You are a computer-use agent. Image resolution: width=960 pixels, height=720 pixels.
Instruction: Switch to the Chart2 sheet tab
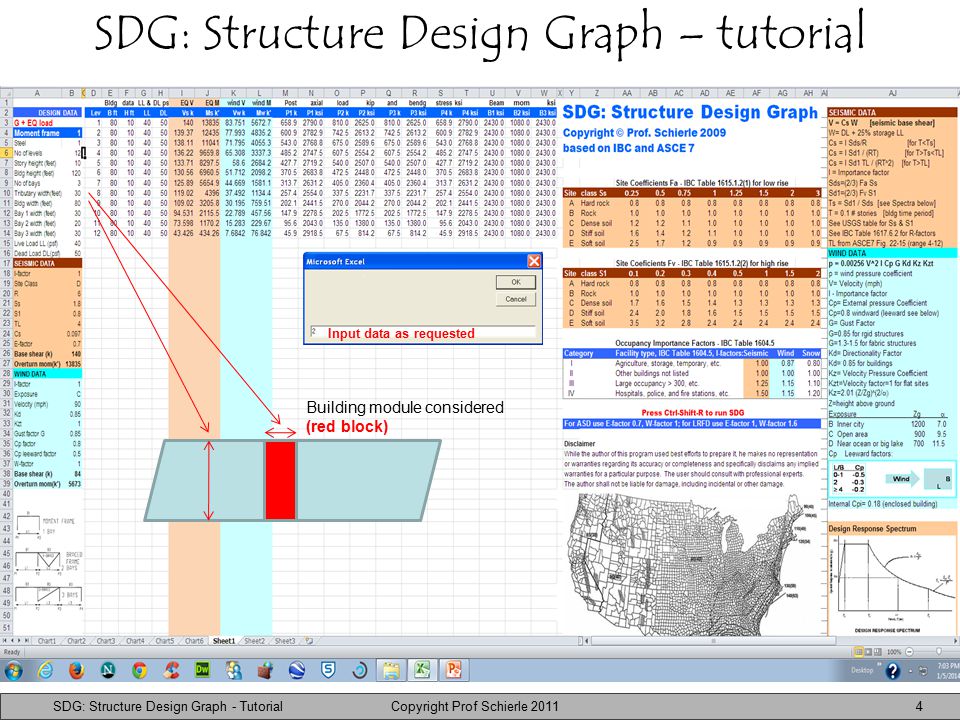click(x=77, y=641)
